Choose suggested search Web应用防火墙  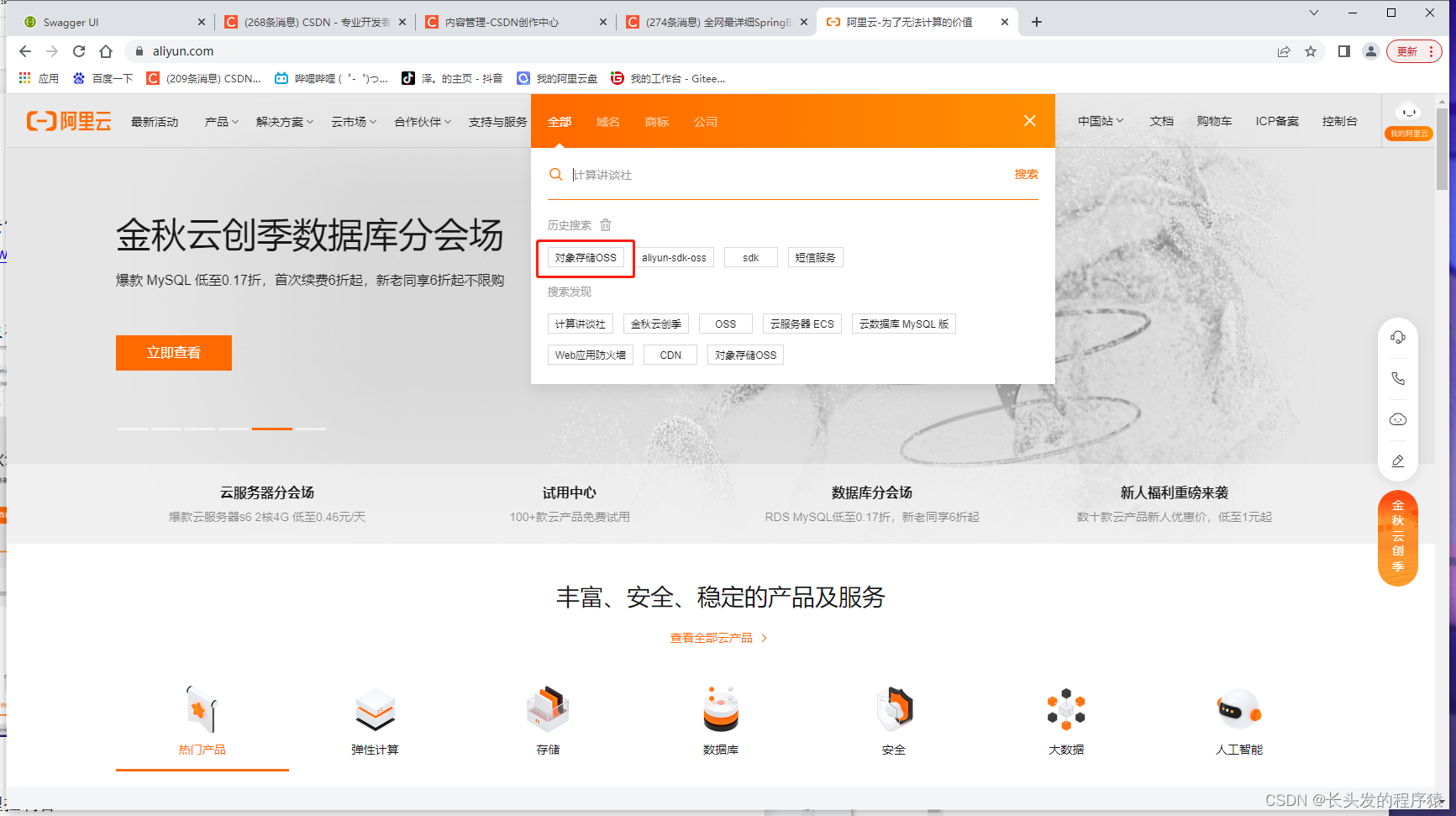[x=591, y=355]
